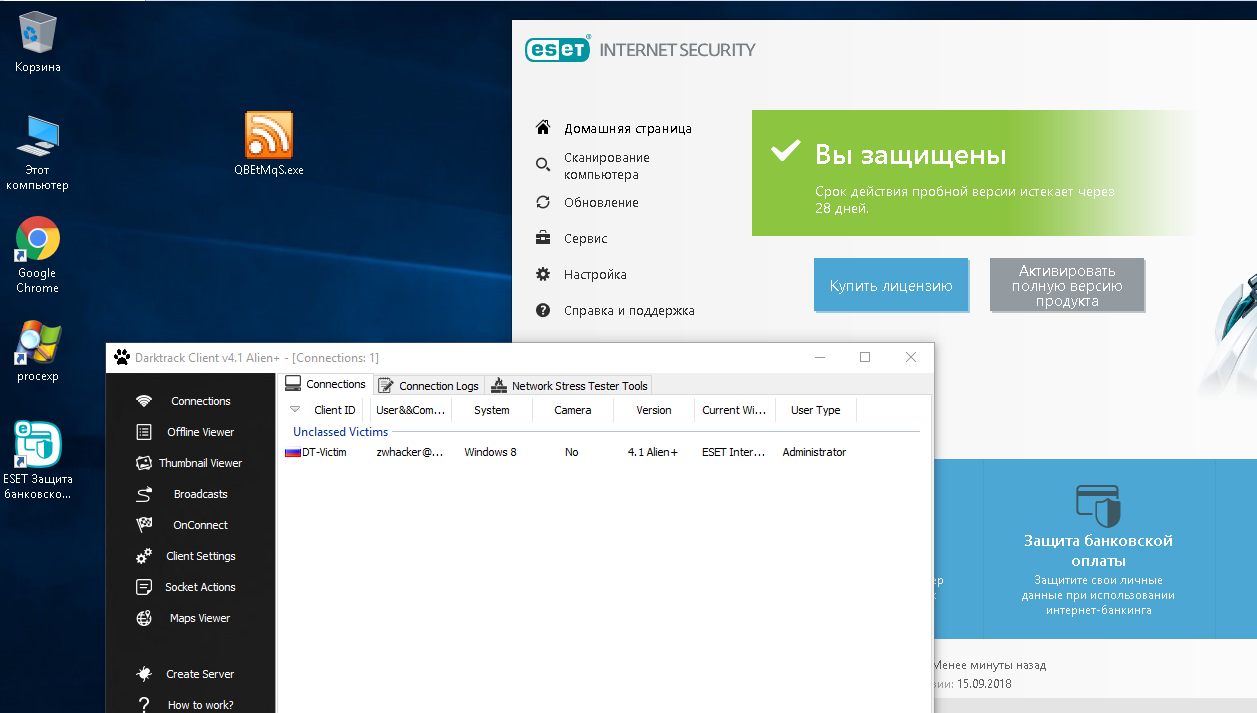
Task: Sort by the Camera column header
Action: [x=573, y=410]
